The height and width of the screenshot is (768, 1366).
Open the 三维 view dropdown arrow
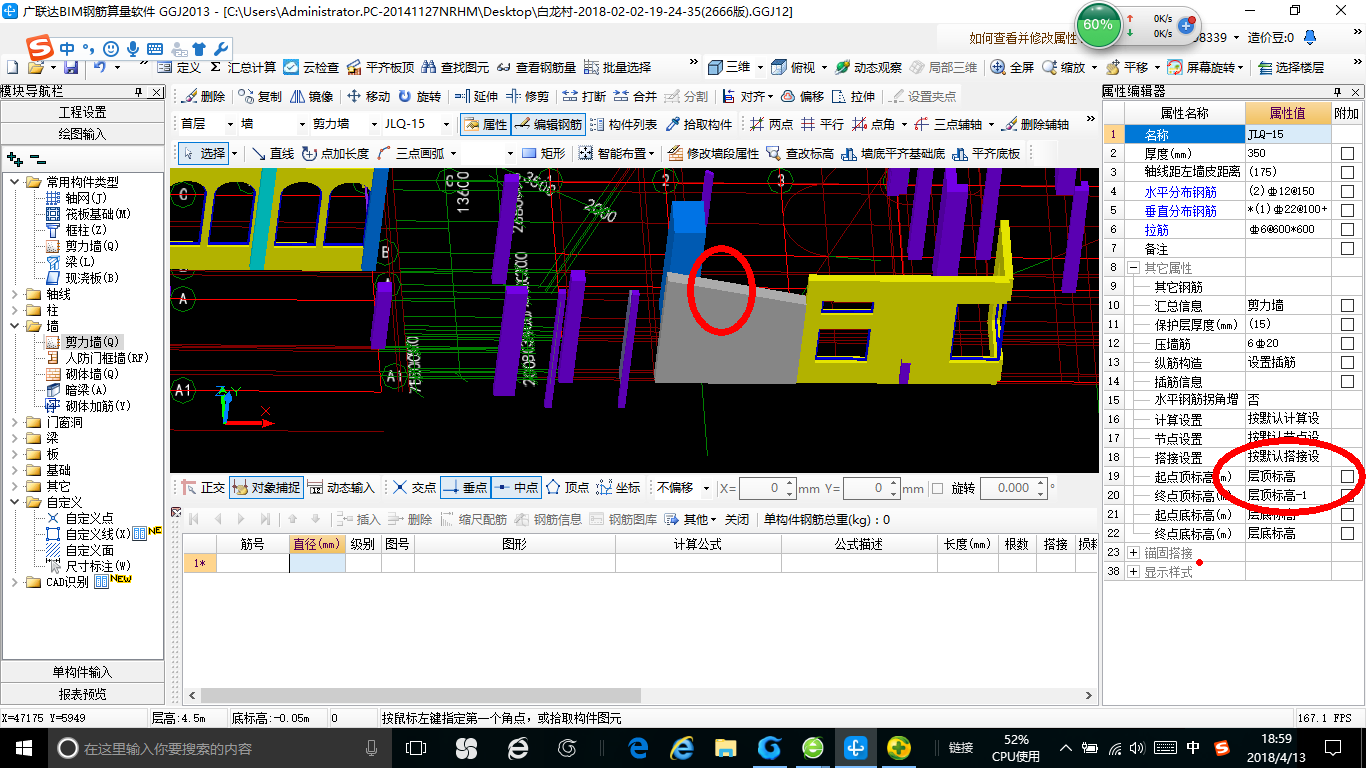point(761,67)
